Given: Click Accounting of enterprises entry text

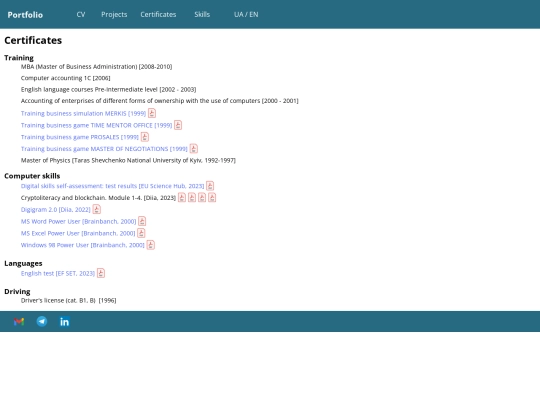Looking at the screenshot, I should point(159,101).
